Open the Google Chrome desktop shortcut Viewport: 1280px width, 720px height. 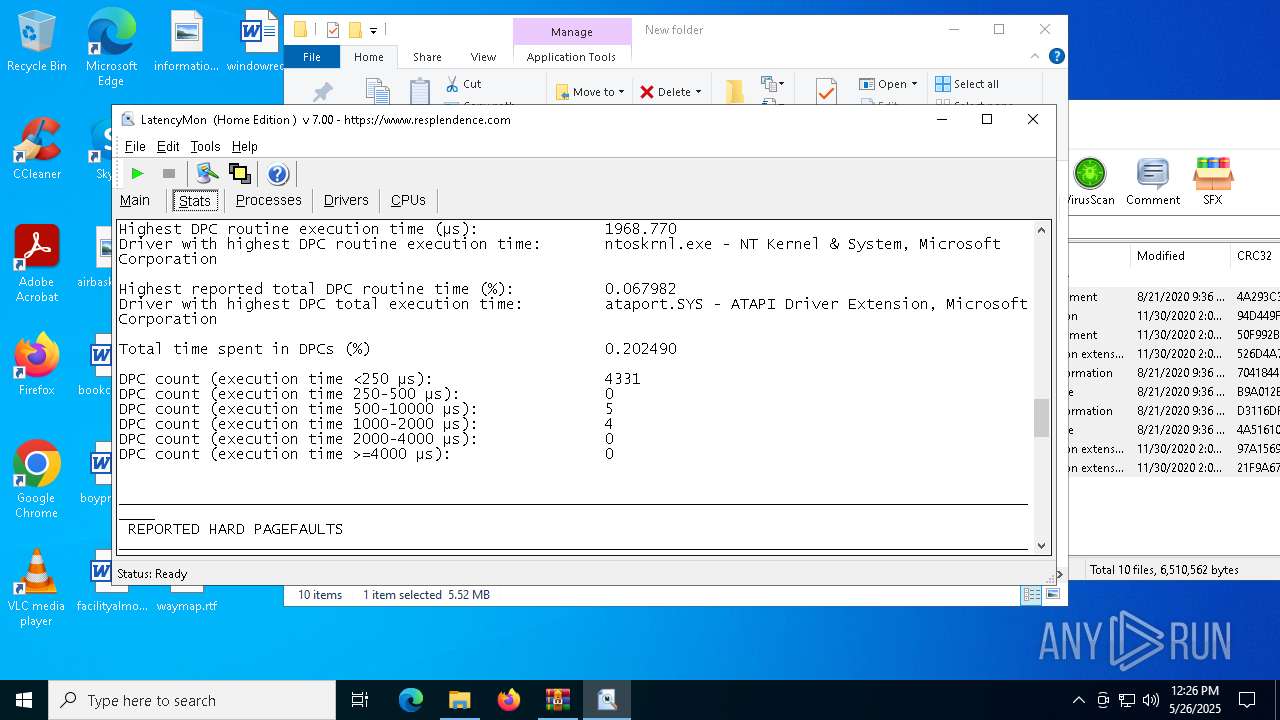point(37,480)
